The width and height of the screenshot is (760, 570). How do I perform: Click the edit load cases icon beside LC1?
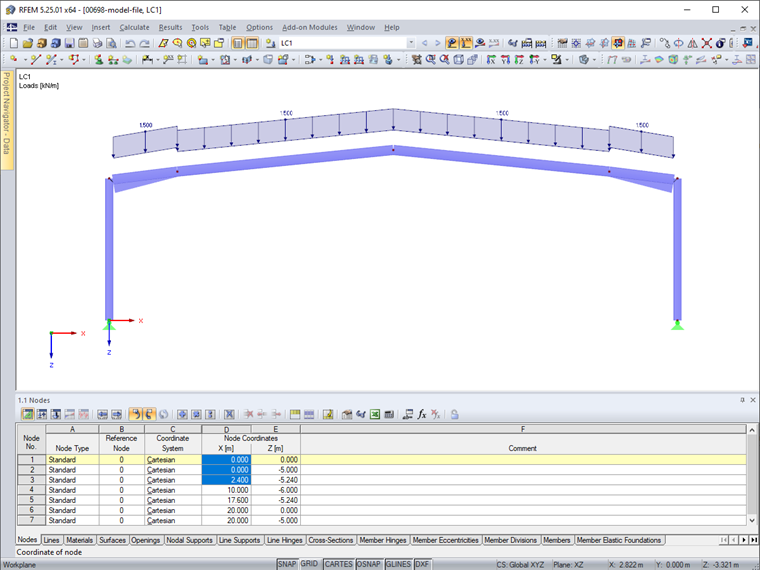270,43
